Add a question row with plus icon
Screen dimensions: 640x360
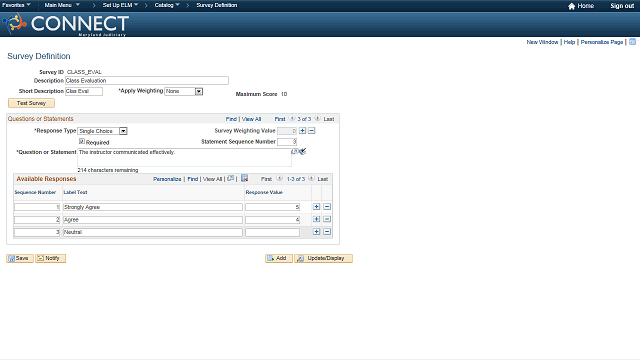302,131
